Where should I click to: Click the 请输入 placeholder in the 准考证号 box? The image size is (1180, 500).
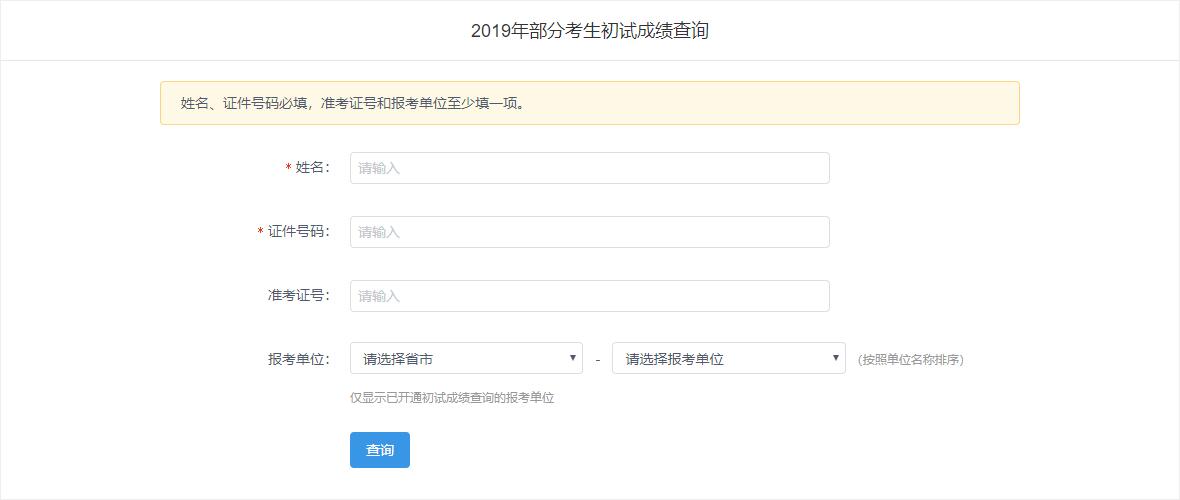click(379, 297)
